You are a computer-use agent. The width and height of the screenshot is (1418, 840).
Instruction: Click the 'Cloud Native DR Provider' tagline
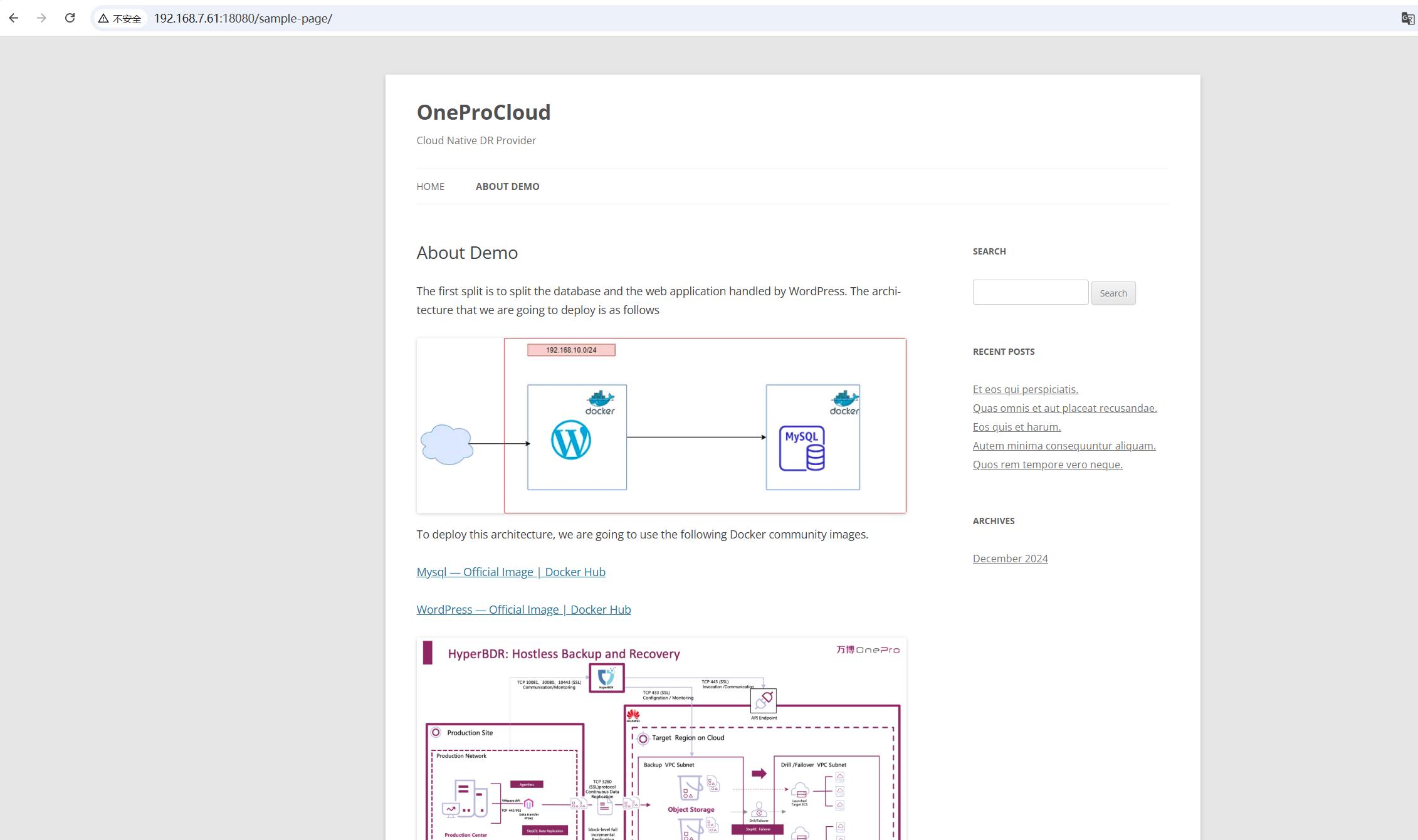476,140
